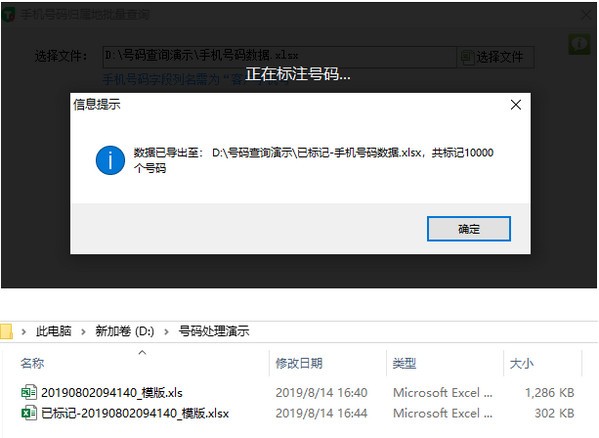Click the 选择文件 browse button
The width and height of the screenshot is (599, 438).
[x=495, y=57]
